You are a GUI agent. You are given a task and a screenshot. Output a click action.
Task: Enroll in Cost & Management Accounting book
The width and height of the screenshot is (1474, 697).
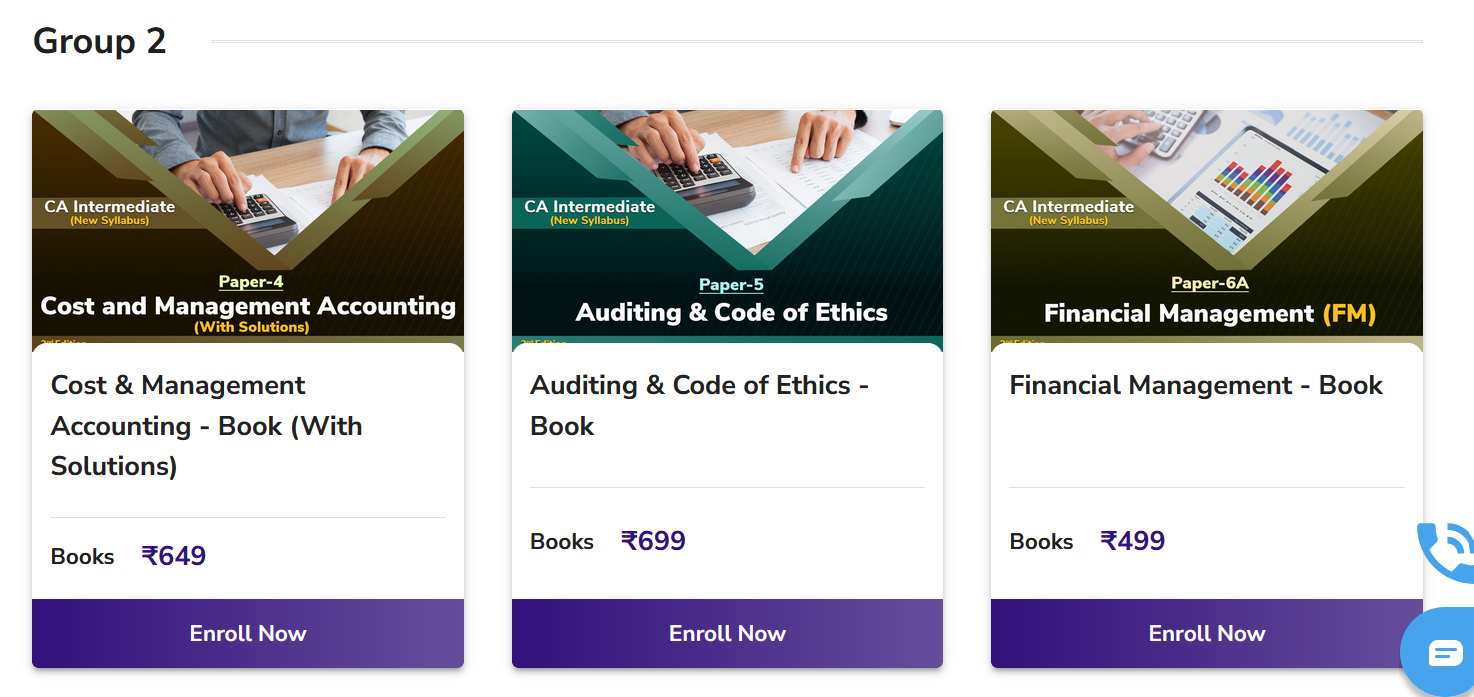coord(248,633)
